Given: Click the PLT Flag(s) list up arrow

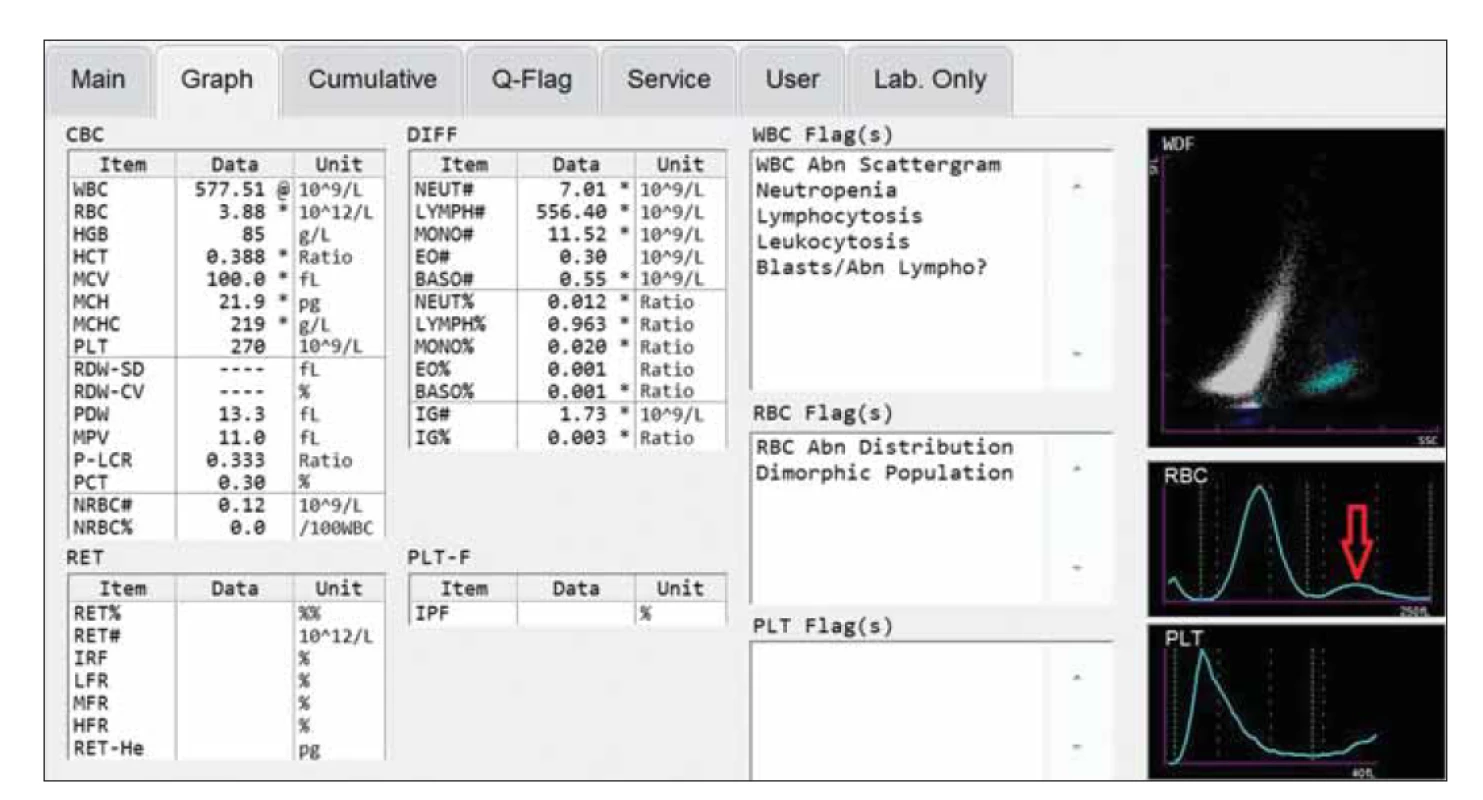Looking at the screenshot, I should [x=1076, y=677].
